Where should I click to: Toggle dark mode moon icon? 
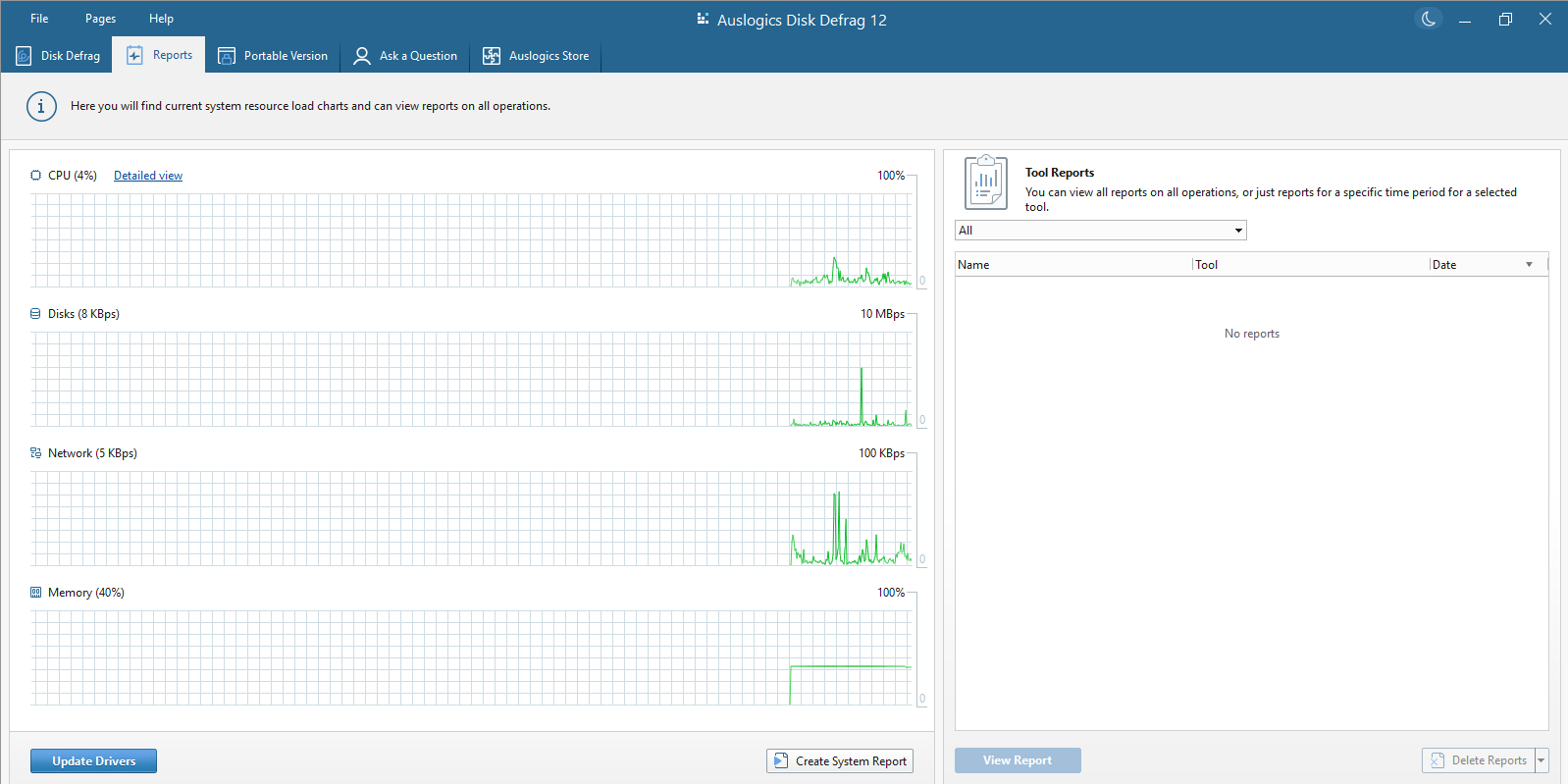click(1429, 19)
